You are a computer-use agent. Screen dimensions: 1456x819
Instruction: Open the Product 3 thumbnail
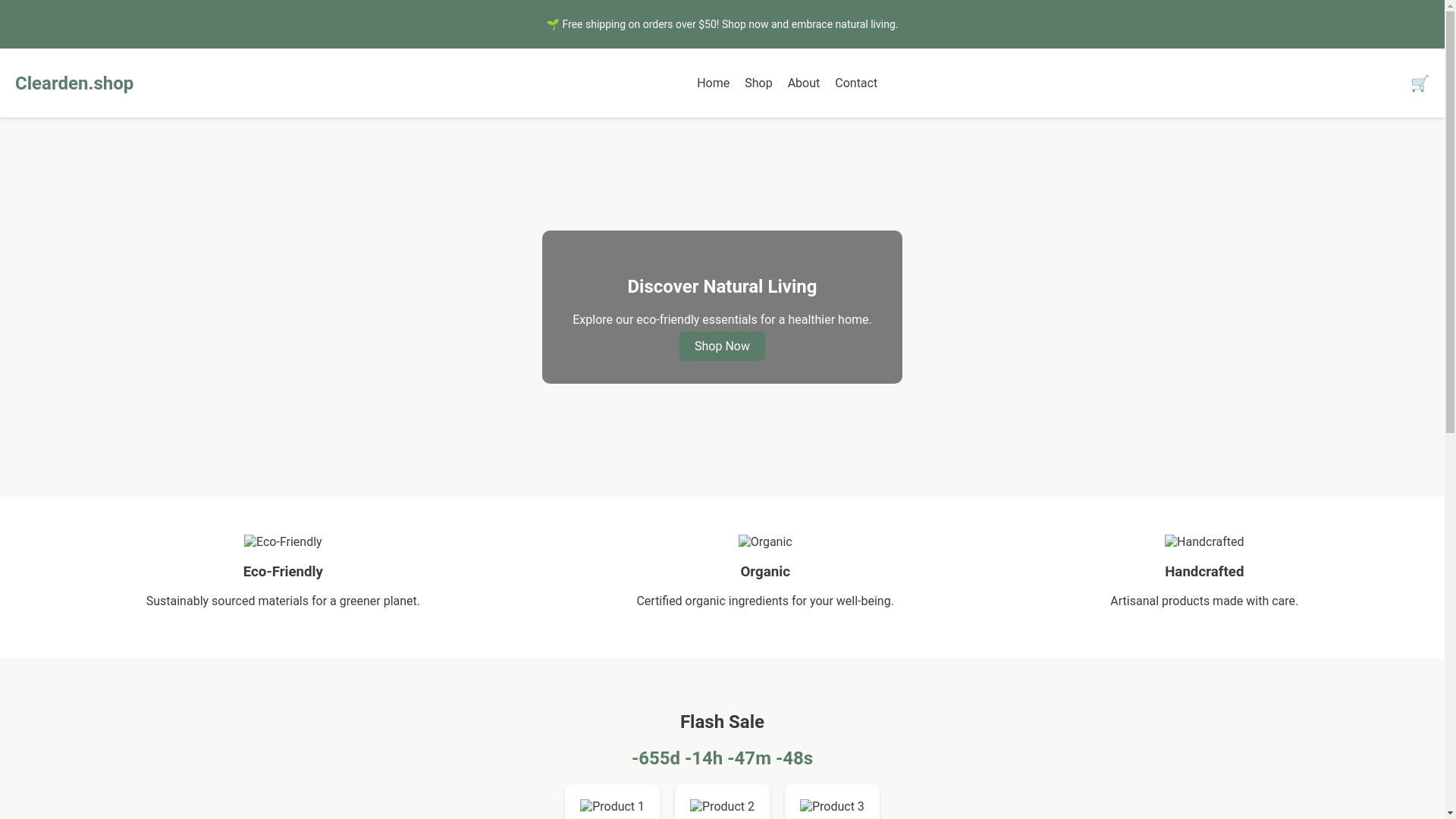tap(832, 806)
